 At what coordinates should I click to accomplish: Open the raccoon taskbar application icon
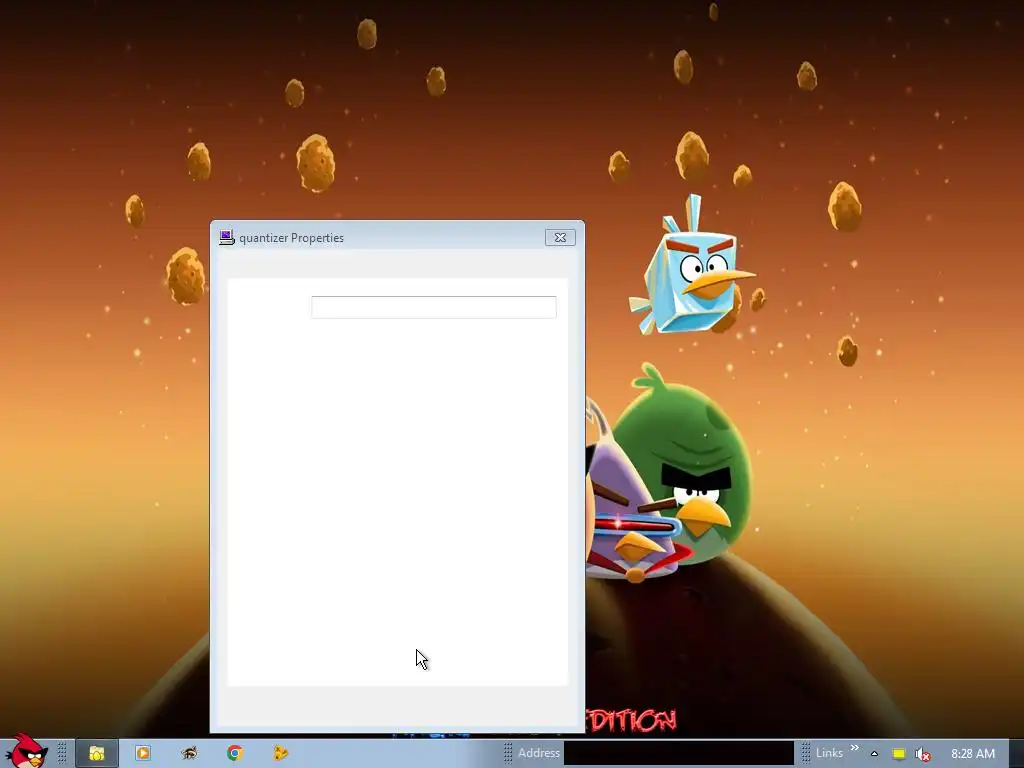189,753
